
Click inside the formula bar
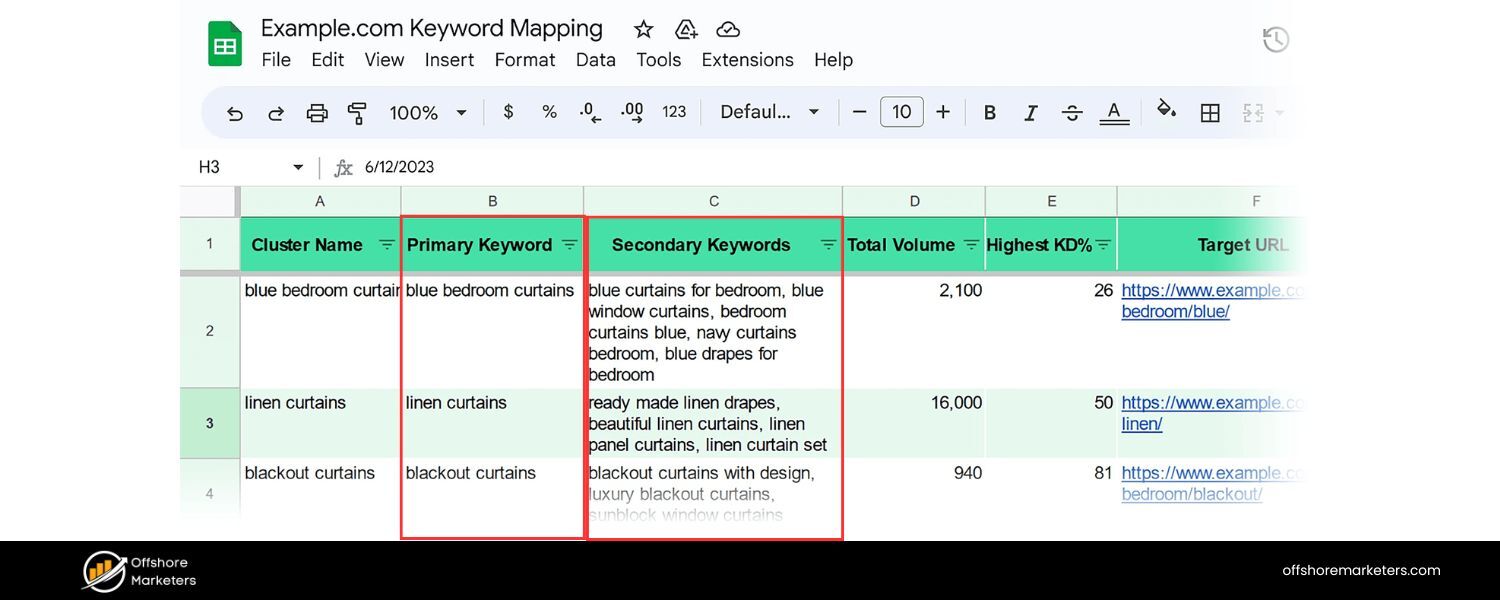pyautogui.click(x=500, y=167)
